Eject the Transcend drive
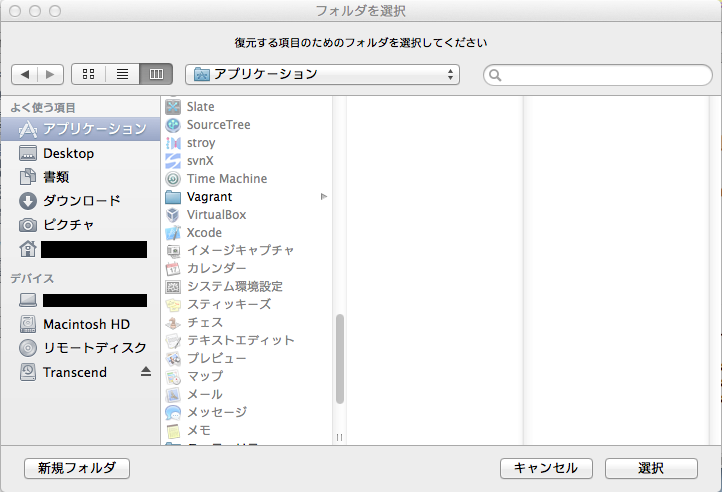Image resolution: width=722 pixels, height=492 pixels. pyautogui.click(x=146, y=372)
